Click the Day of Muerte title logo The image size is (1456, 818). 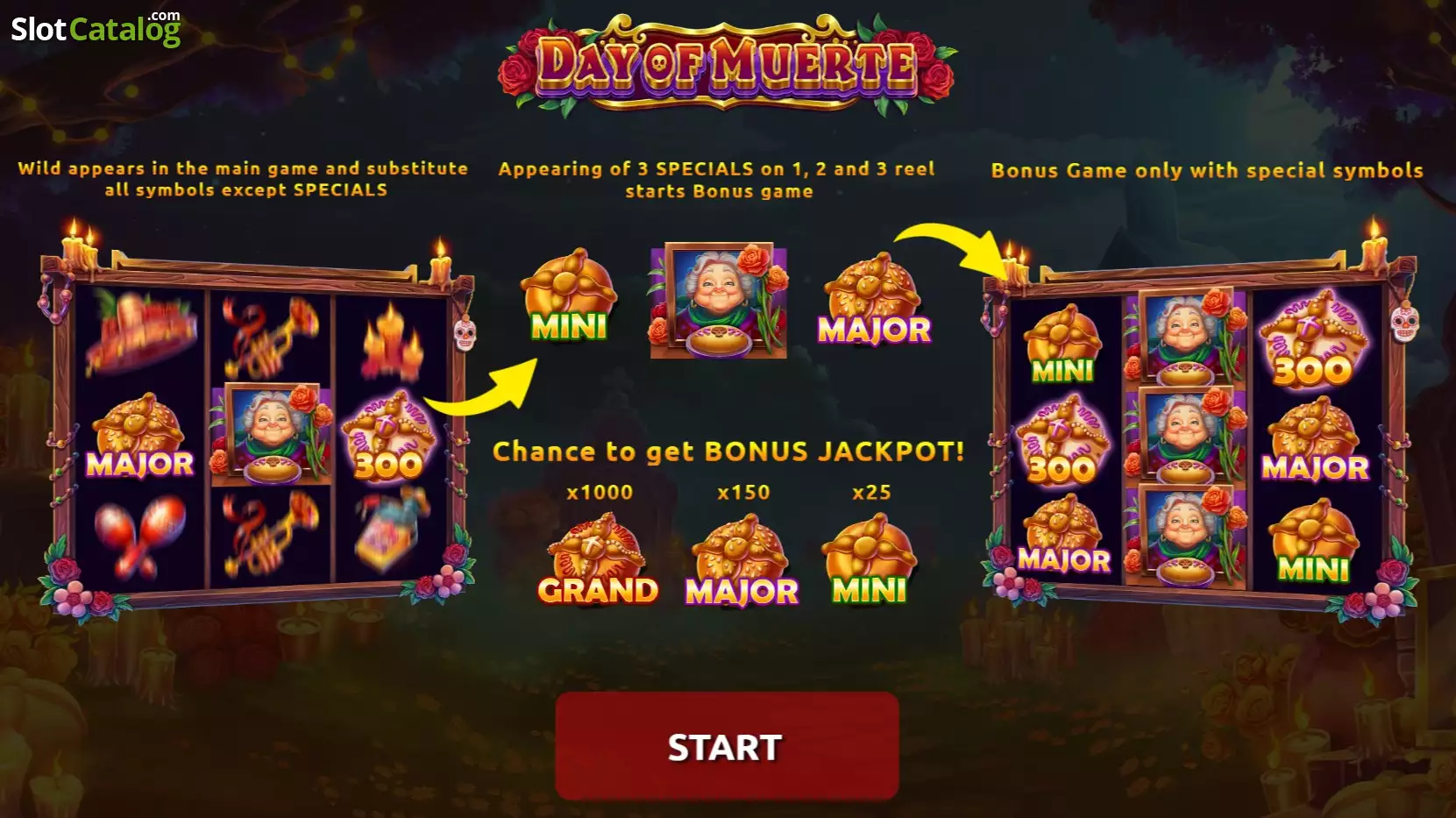tap(727, 64)
